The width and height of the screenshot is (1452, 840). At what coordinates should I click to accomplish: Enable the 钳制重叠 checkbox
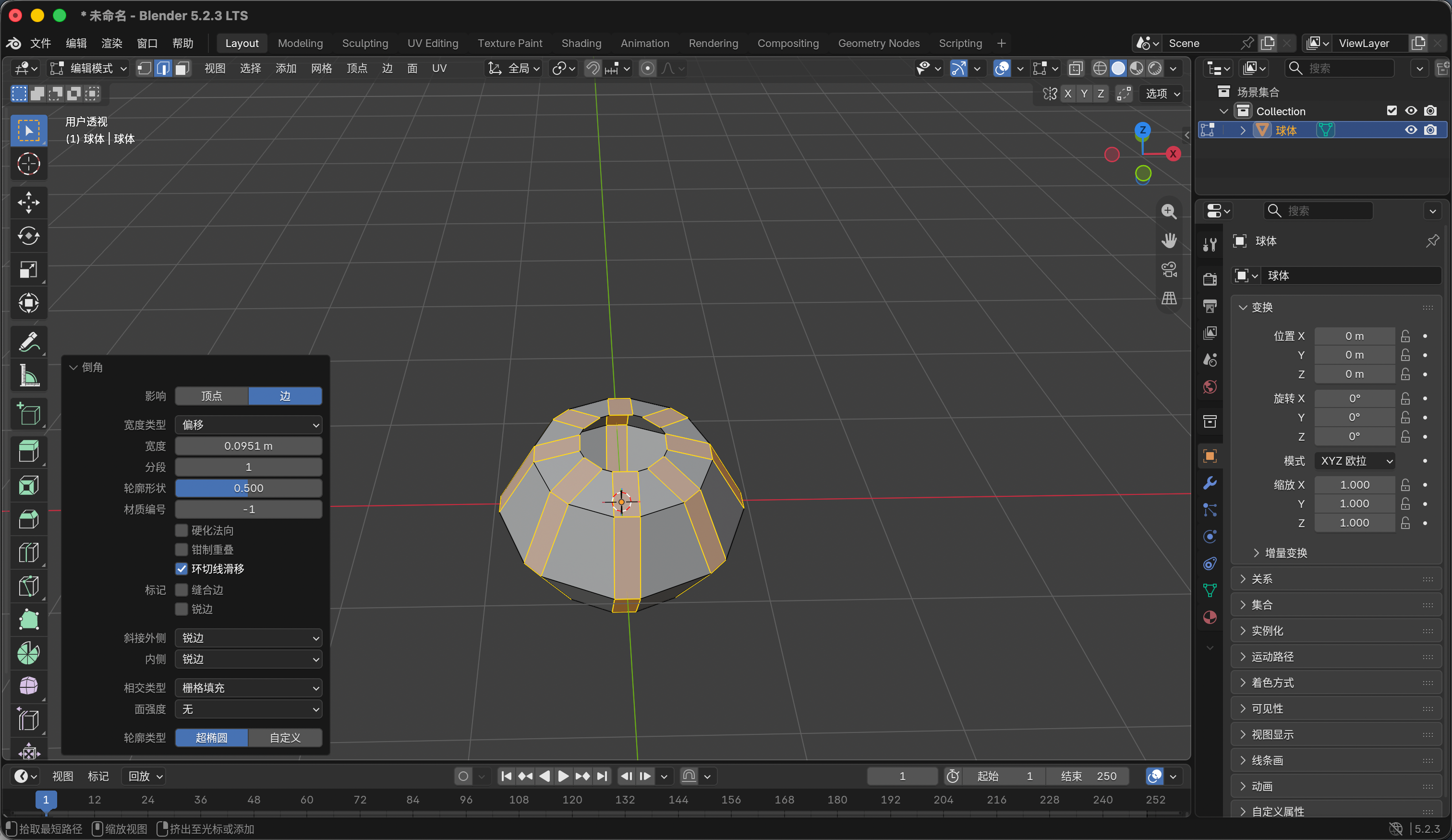coord(181,550)
